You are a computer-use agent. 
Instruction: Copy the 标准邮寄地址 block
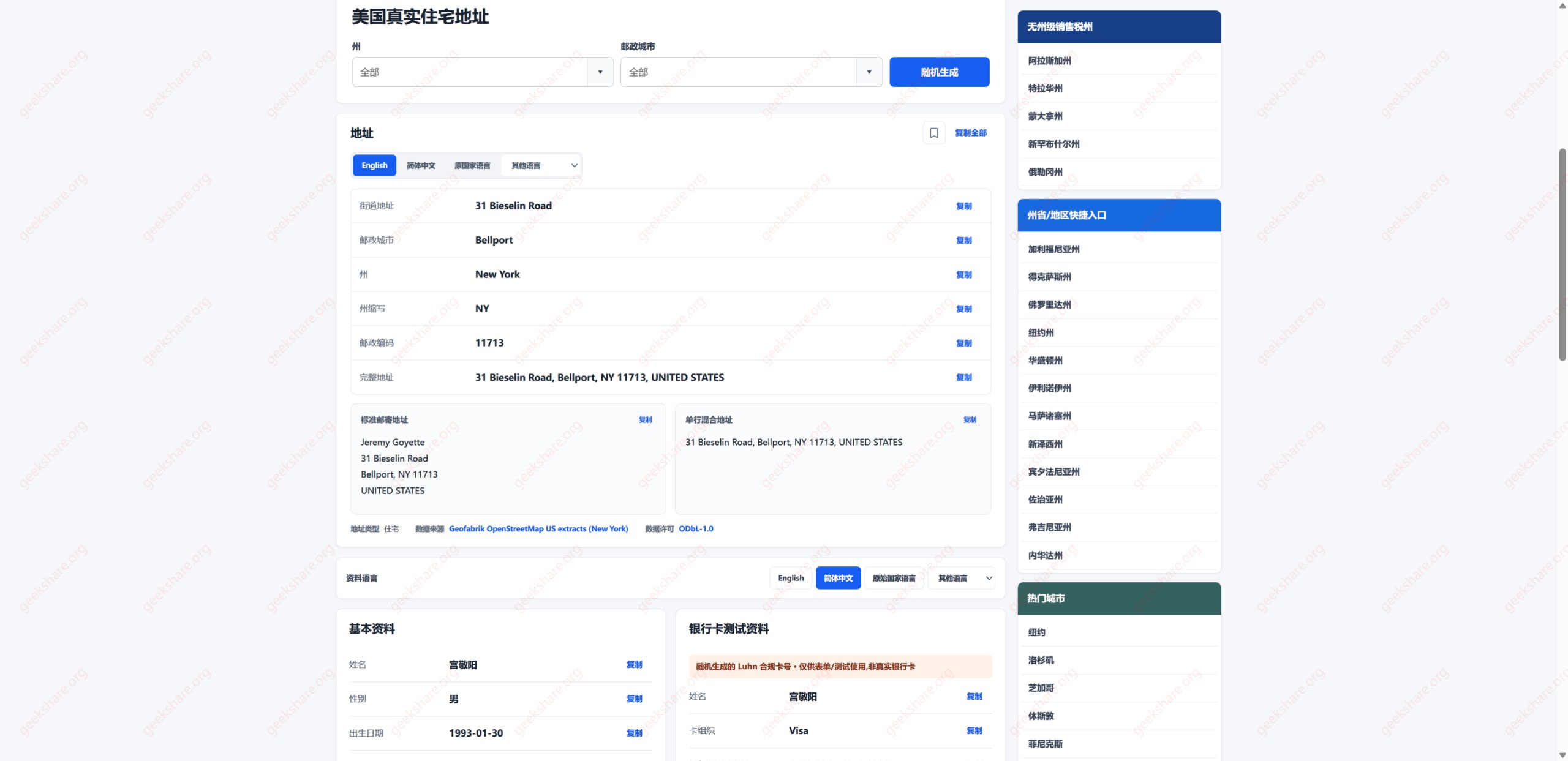[646, 420]
